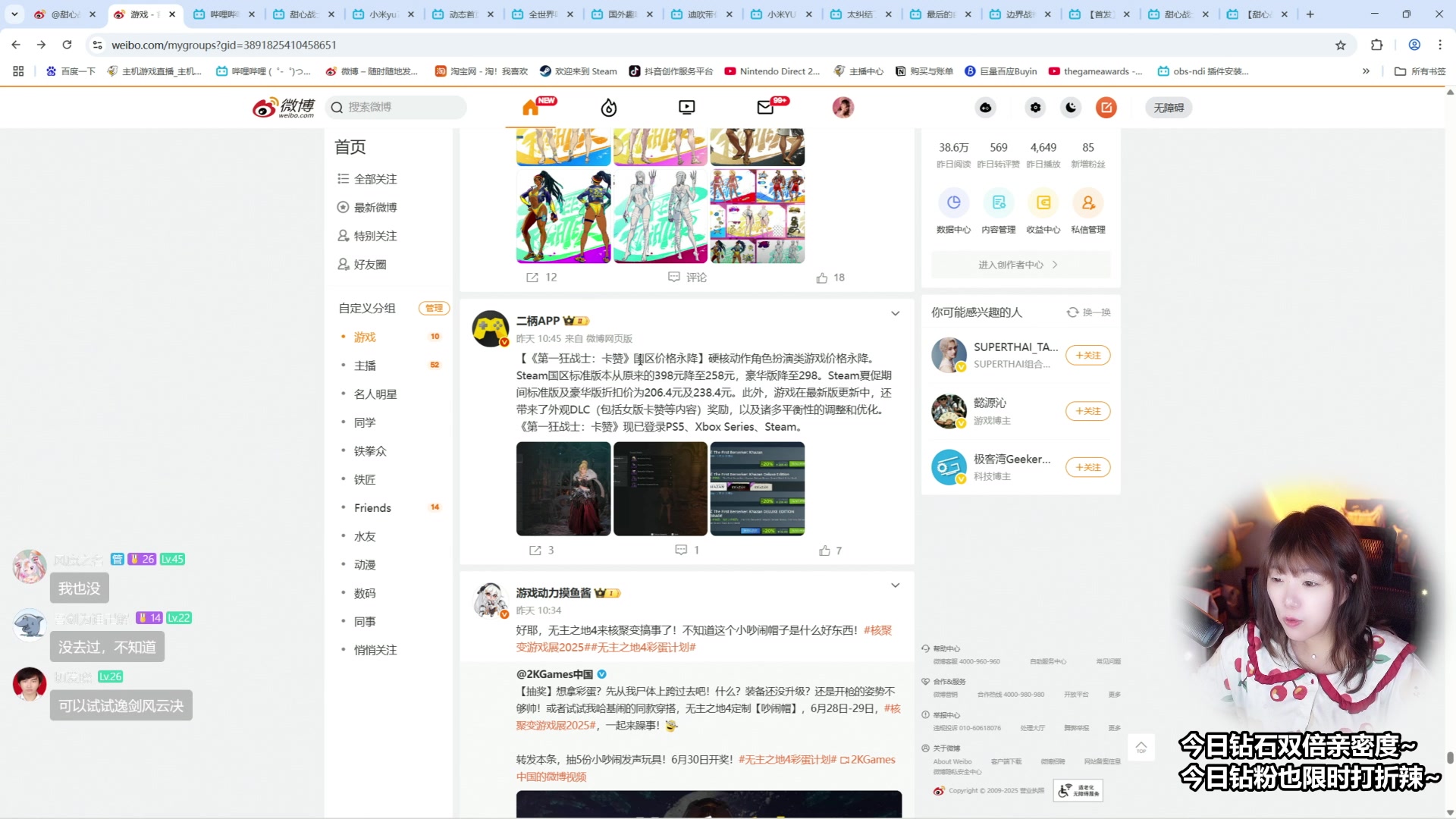Open the hot trending flame icon
This screenshot has height=819, width=1456.
[x=609, y=108]
